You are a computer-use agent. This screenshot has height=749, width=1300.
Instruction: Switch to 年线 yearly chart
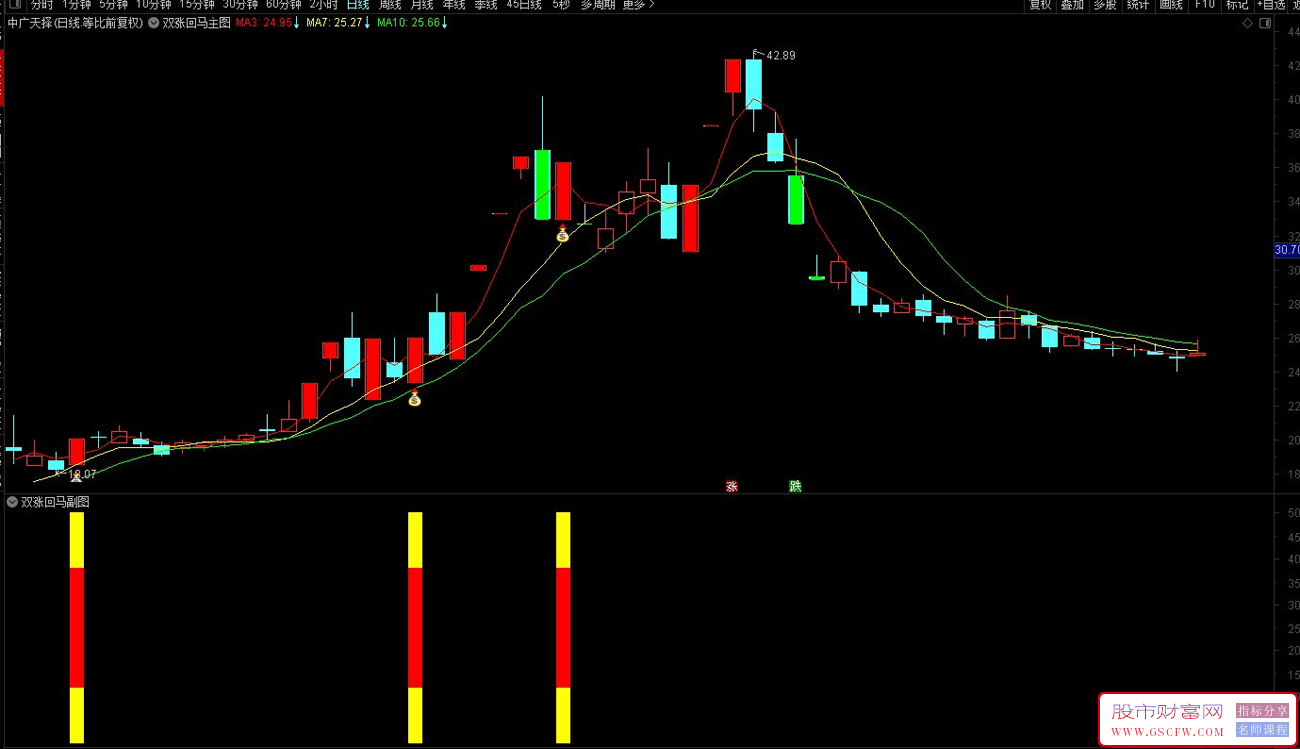454,5
